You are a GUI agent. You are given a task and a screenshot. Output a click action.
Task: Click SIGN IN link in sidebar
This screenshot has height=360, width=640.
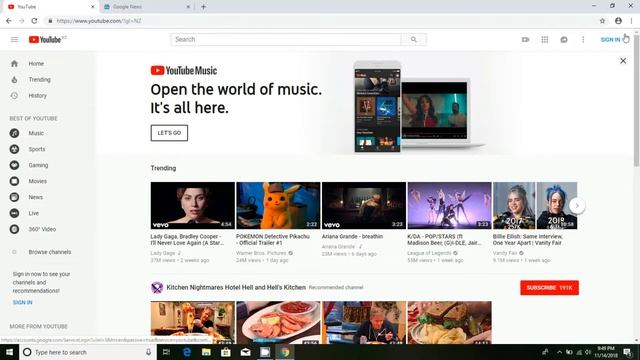pos(22,302)
